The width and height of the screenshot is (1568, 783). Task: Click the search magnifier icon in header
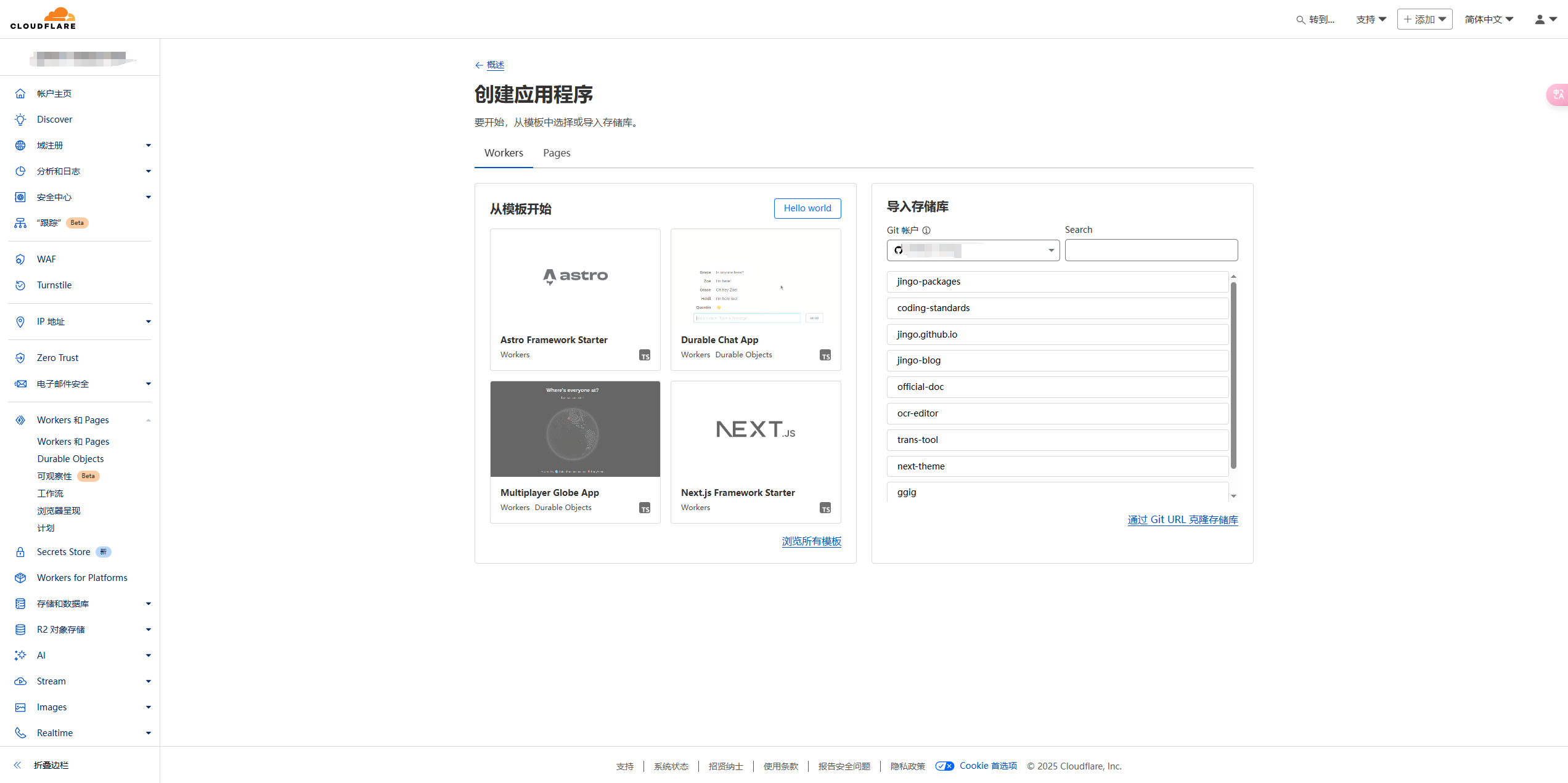pyautogui.click(x=1301, y=20)
